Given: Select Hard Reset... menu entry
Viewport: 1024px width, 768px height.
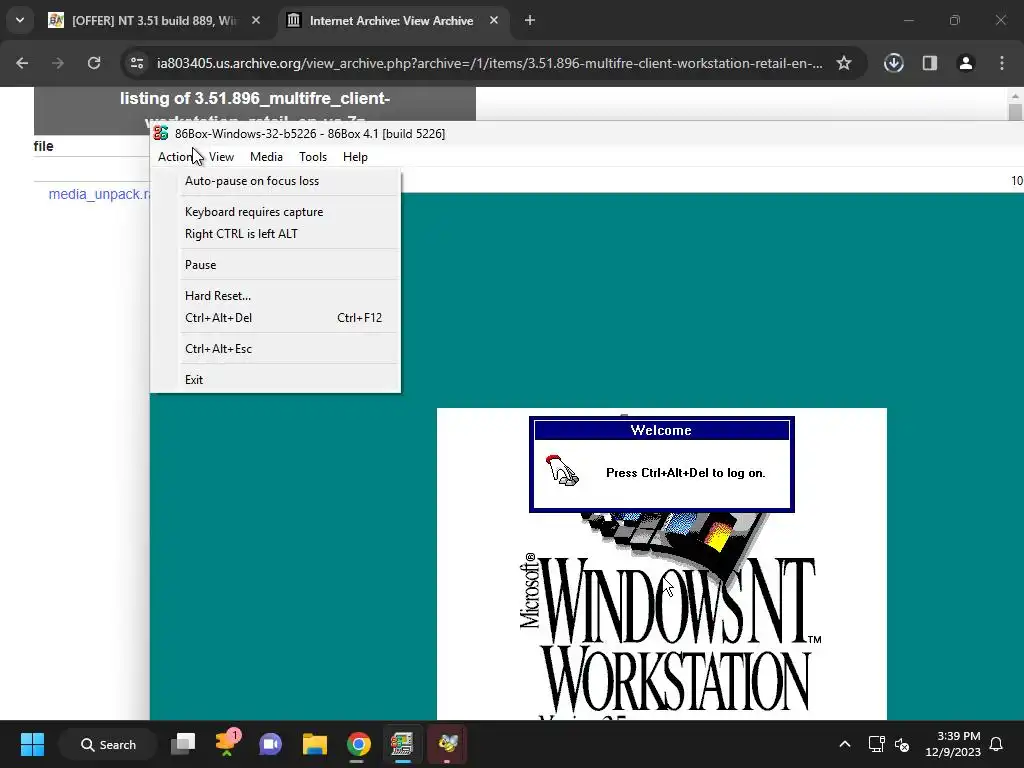Looking at the screenshot, I should [x=276, y=295].
